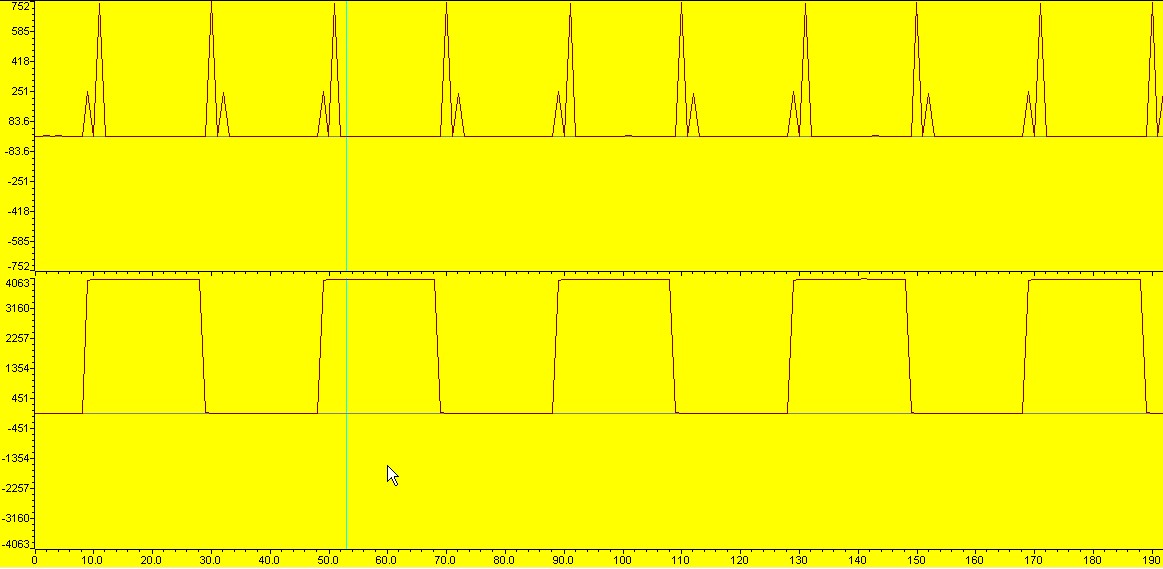Click the positive 83.6 Y-axis label
Viewport: 1163px width, 569px height.
[x=19, y=121]
